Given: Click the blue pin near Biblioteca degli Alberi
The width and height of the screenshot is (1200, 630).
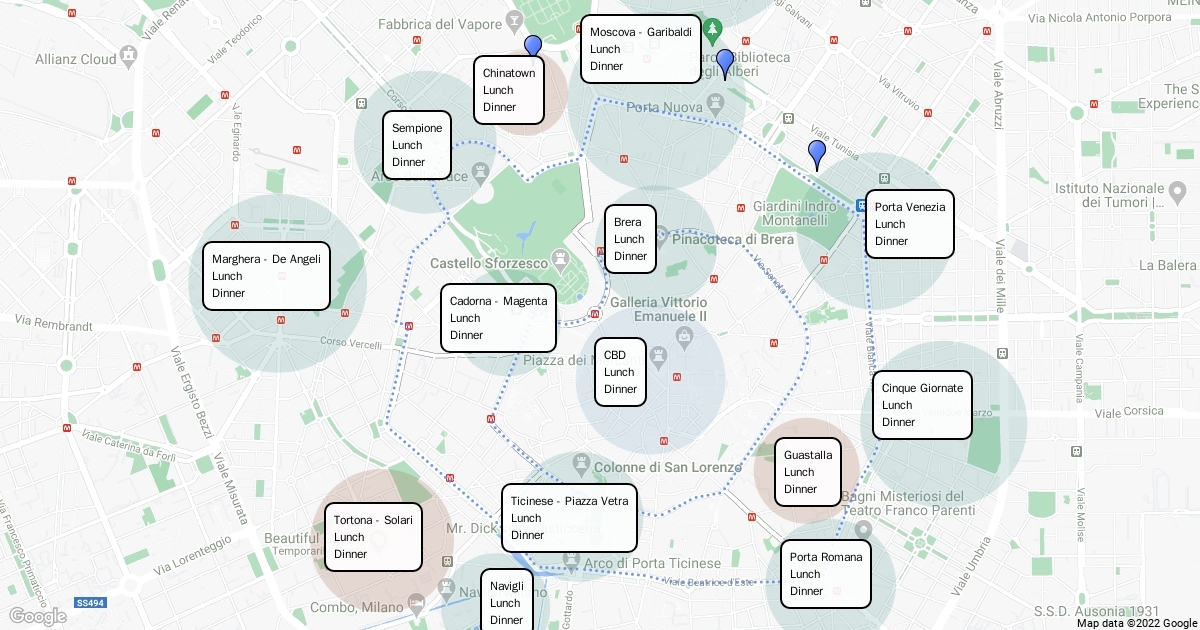Looking at the screenshot, I should coord(725,60).
